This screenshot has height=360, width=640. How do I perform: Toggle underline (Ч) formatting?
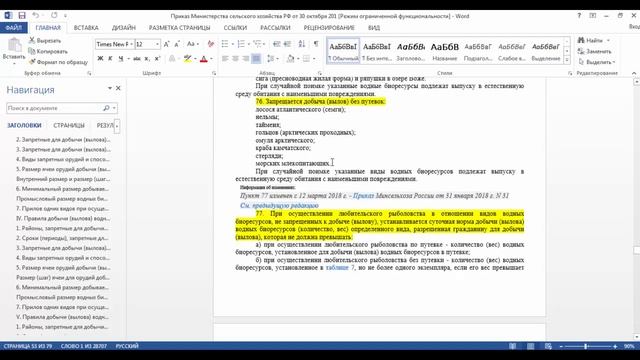(x=120, y=59)
